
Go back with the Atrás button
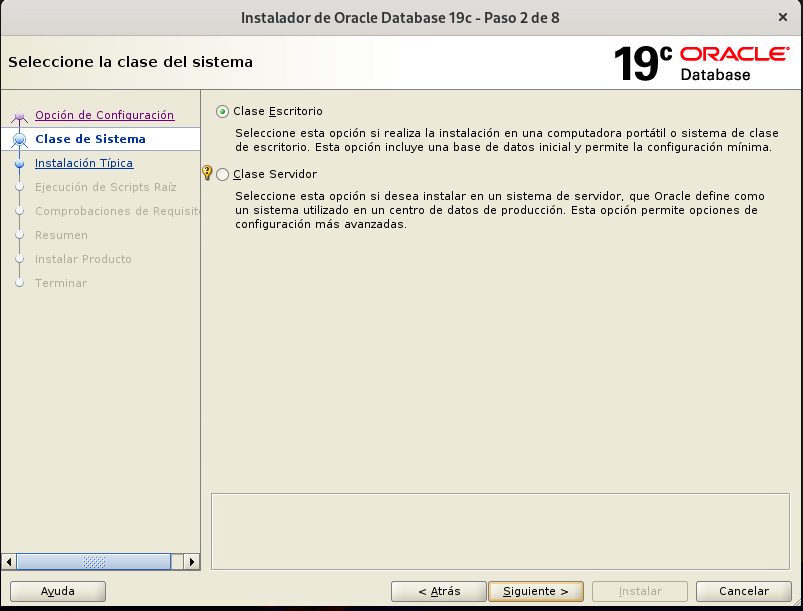pyautogui.click(x=438, y=591)
